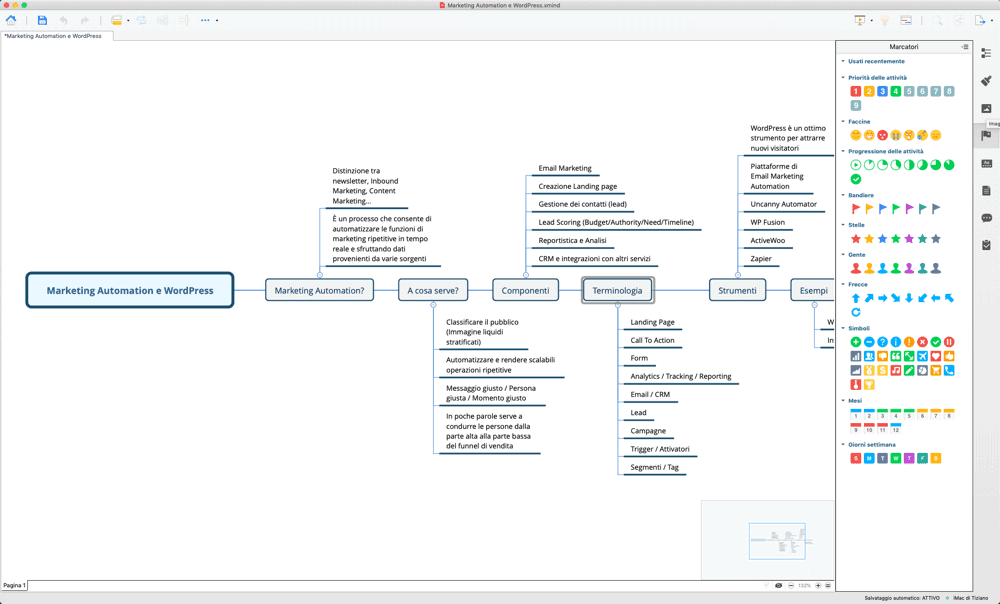Open the Outline panel in the right sidebar
This screenshot has height=604, width=1000.
(986, 54)
